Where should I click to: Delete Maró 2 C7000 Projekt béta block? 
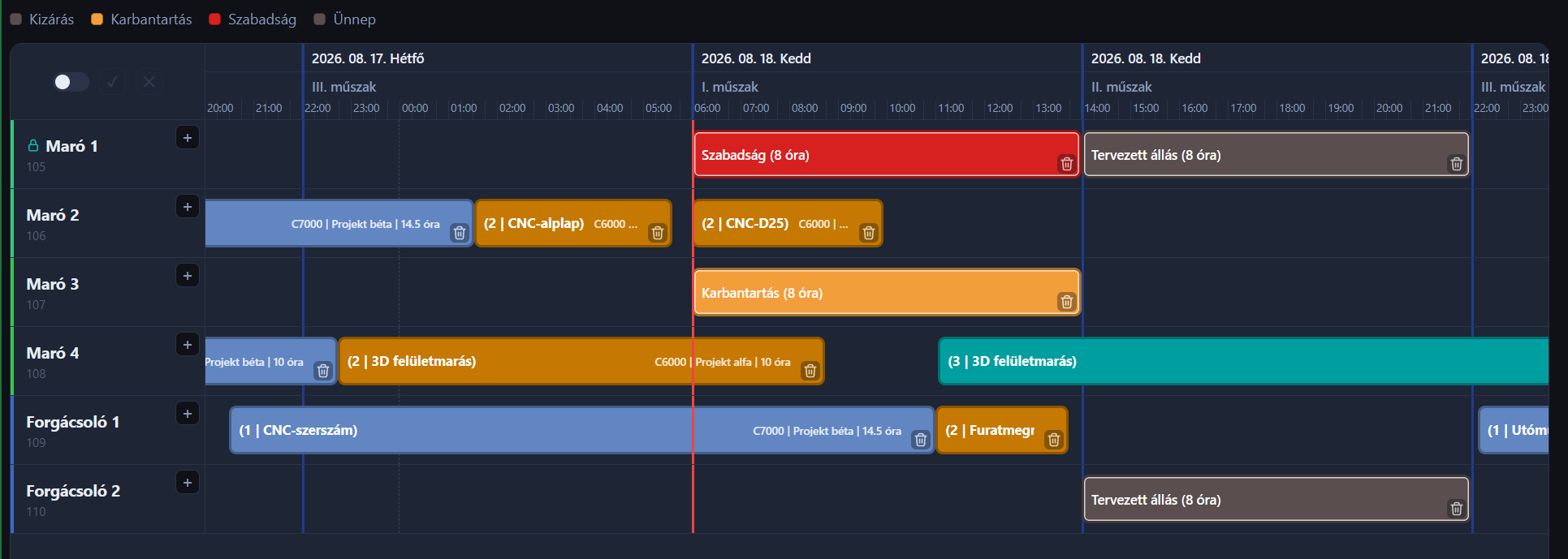coord(459,233)
